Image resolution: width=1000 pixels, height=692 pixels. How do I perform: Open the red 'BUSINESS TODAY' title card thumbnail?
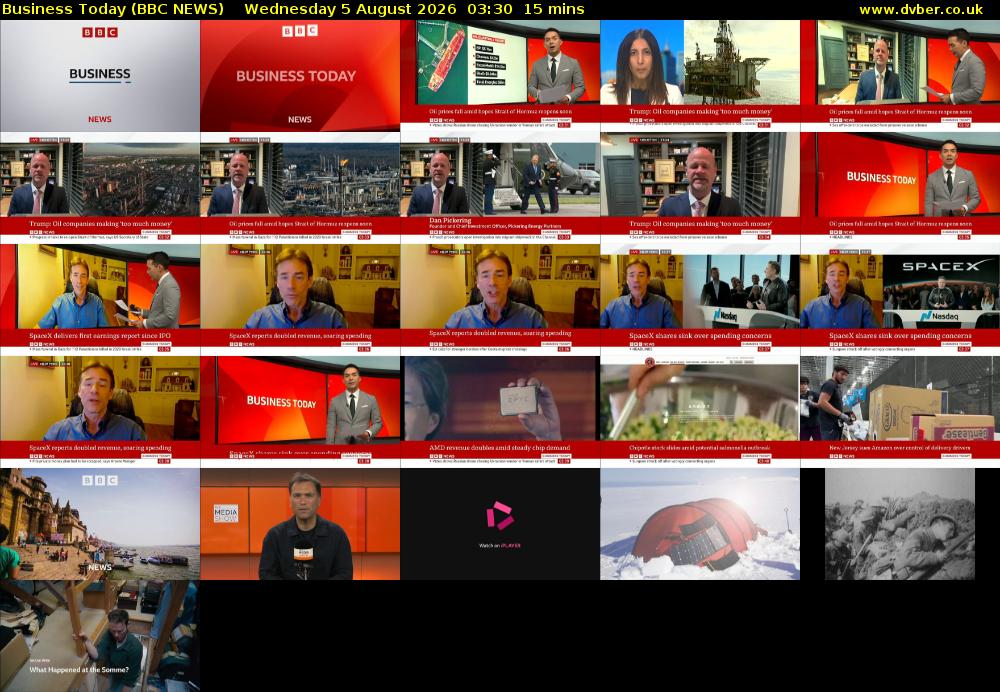tap(300, 76)
